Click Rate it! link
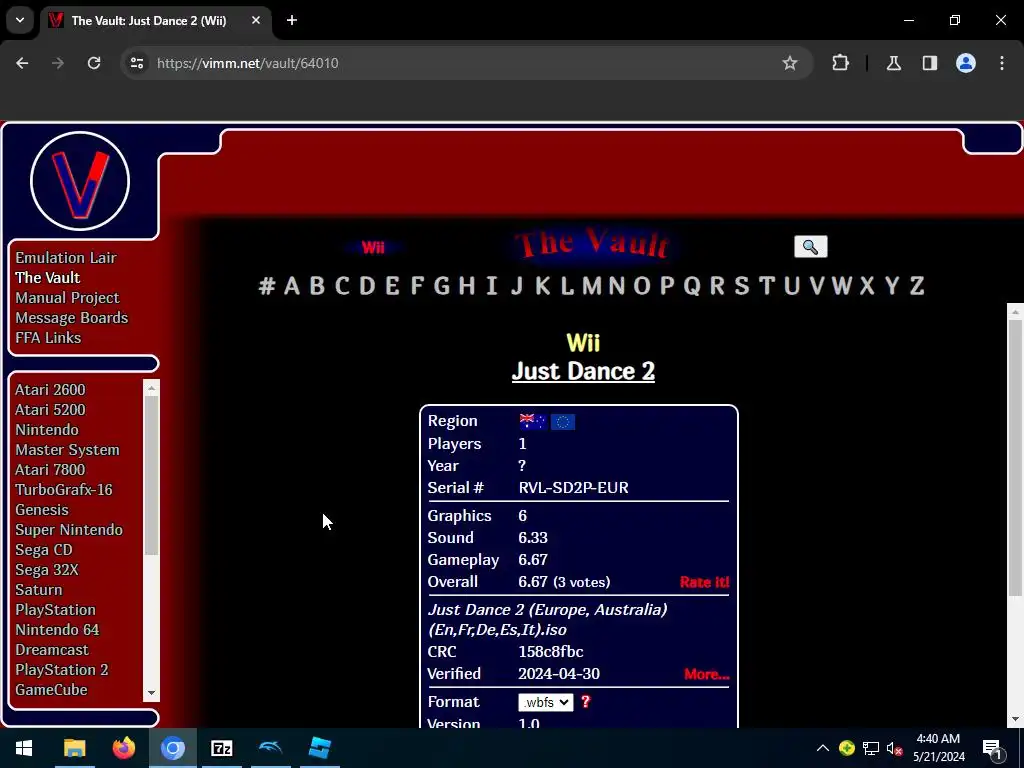This screenshot has height=768, width=1024. click(704, 582)
